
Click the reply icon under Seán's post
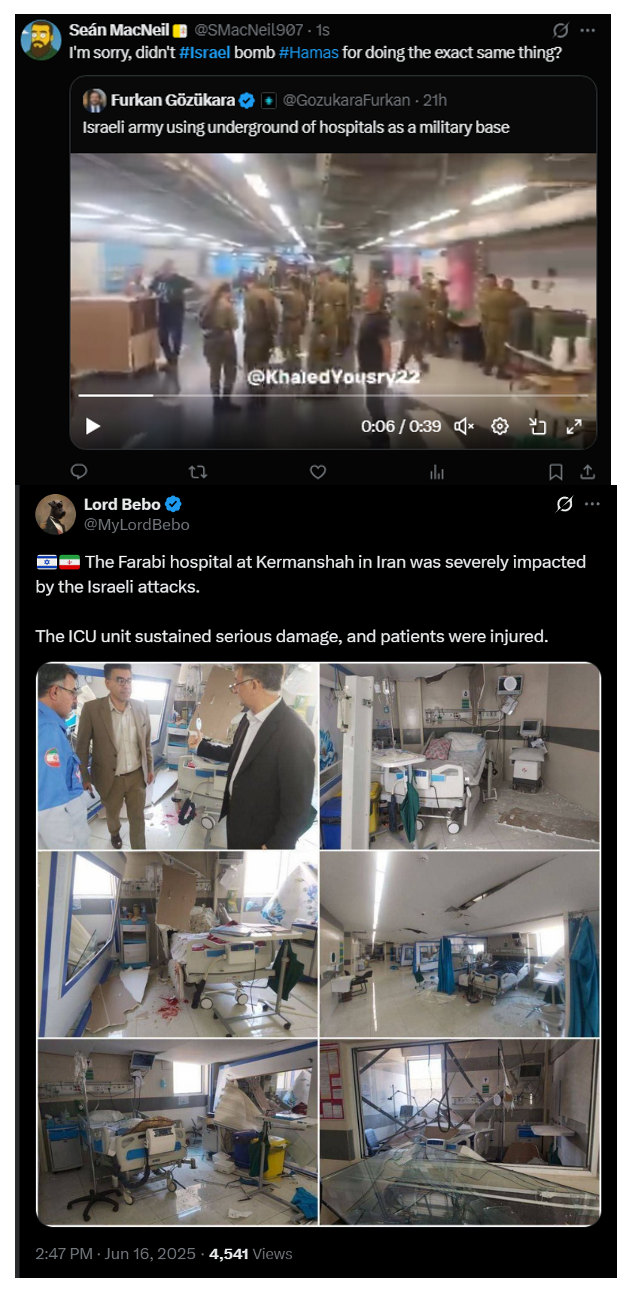[79, 471]
